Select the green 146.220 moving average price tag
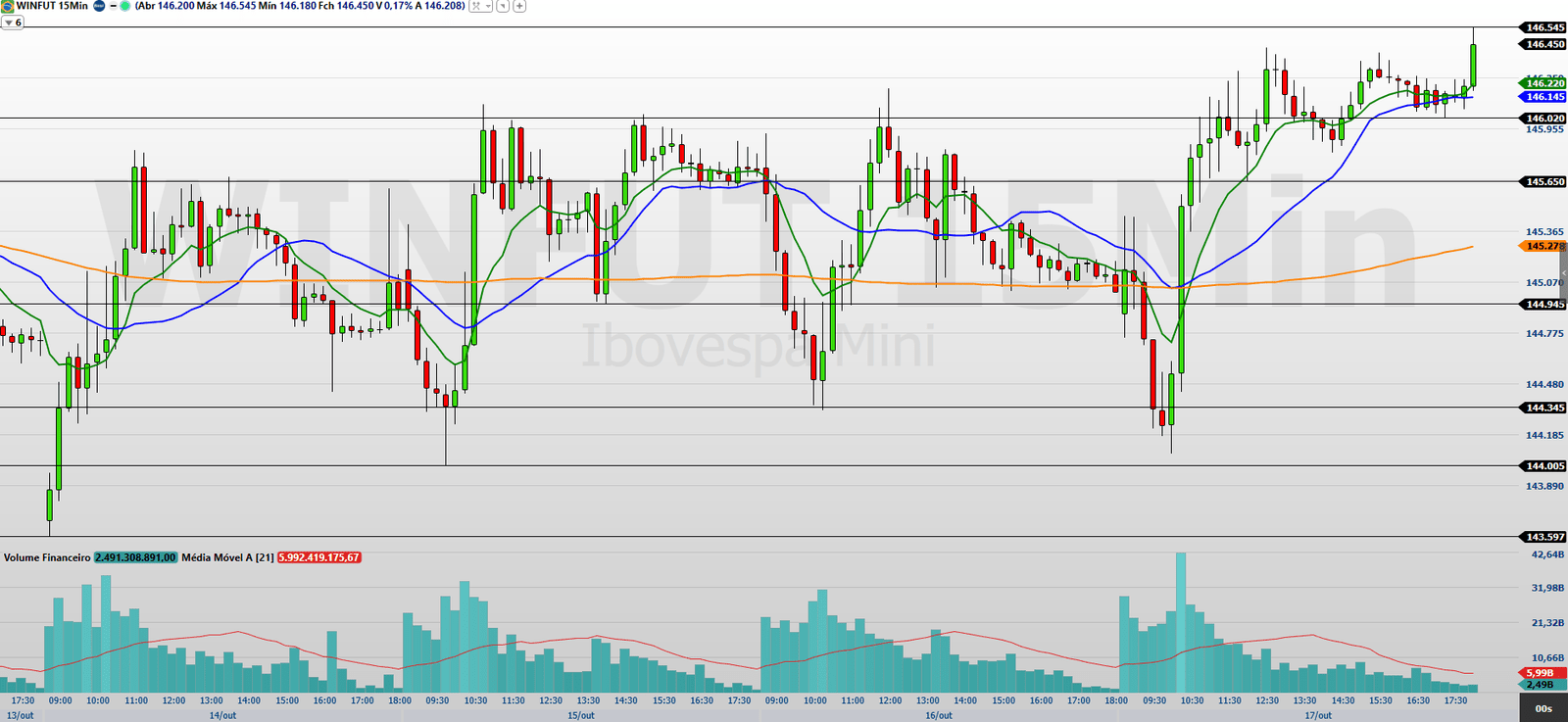The width and height of the screenshot is (1568, 722). [1544, 83]
